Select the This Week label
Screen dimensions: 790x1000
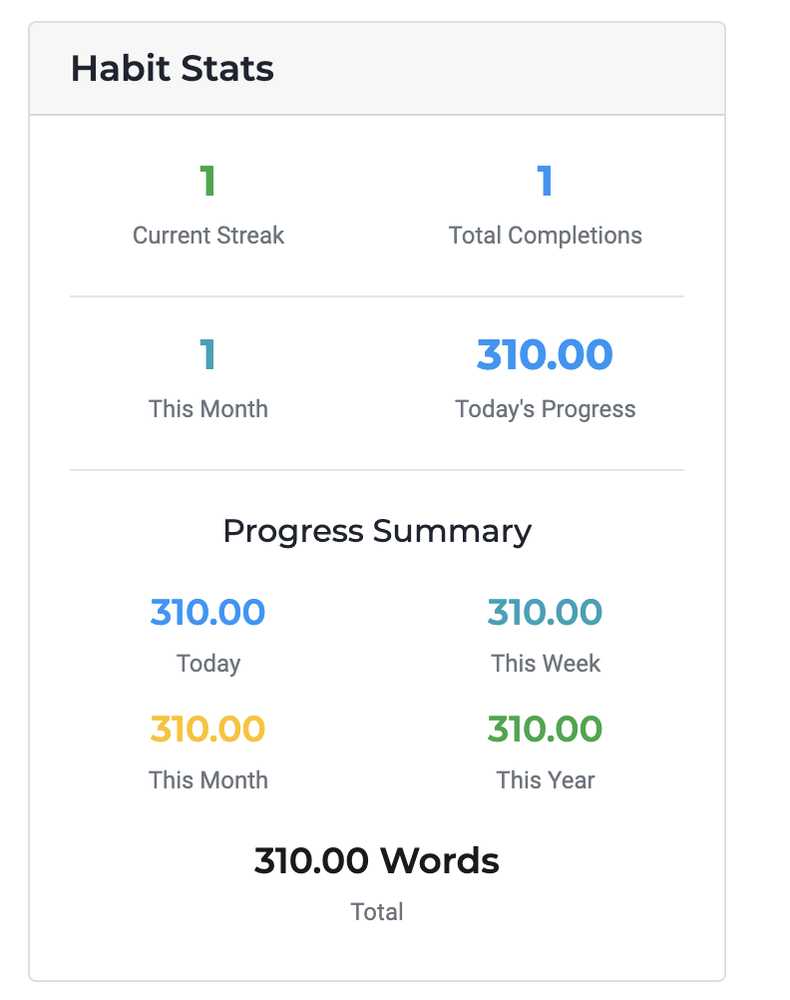tap(545, 663)
